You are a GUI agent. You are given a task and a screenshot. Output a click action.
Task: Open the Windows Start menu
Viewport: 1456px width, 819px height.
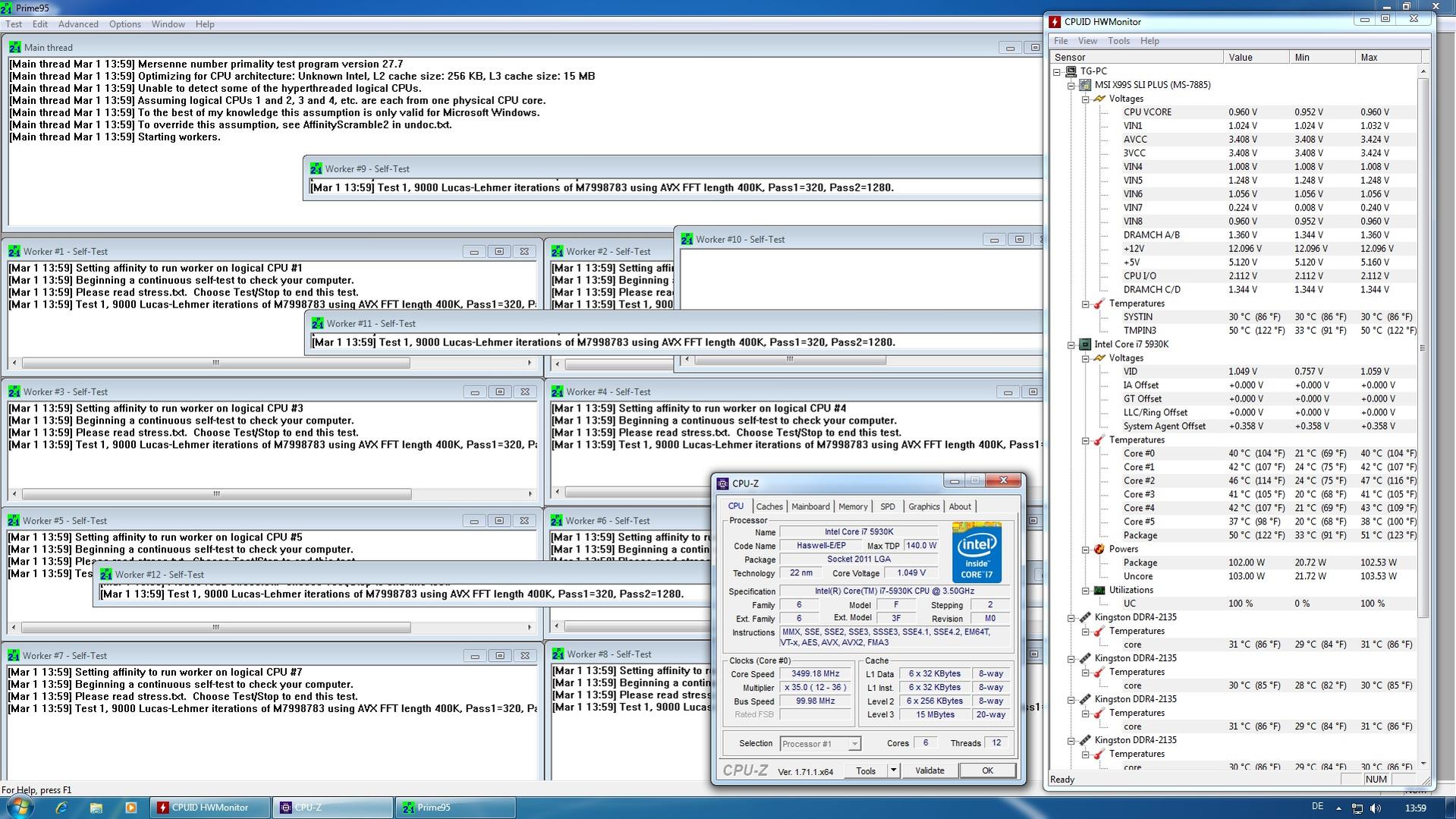tap(20, 807)
